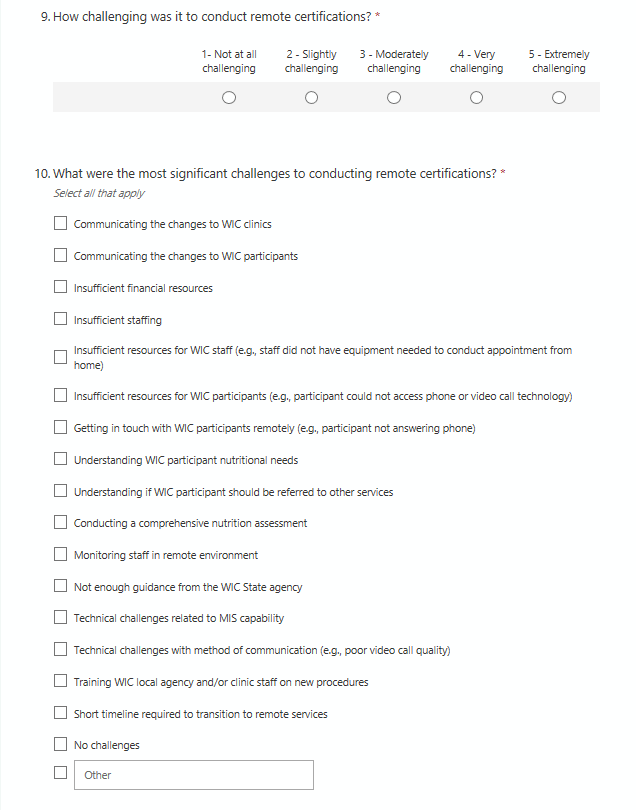The width and height of the screenshot is (636, 810).
Task: Tick "Communicating the changes to WIC participants"
Action: pos(61,256)
